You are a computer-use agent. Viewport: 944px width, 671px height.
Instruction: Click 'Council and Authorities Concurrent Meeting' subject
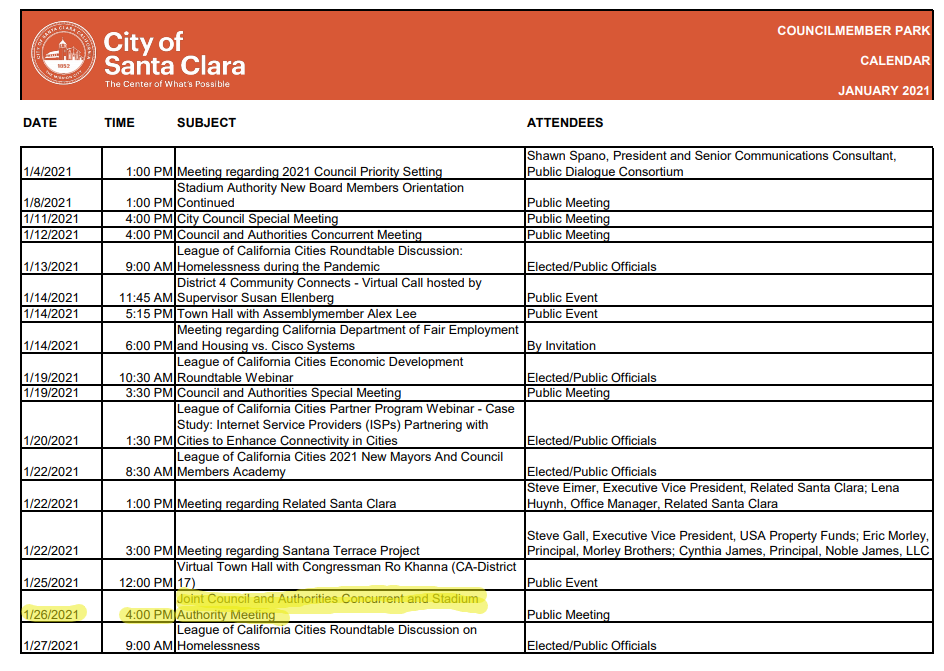coord(299,235)
